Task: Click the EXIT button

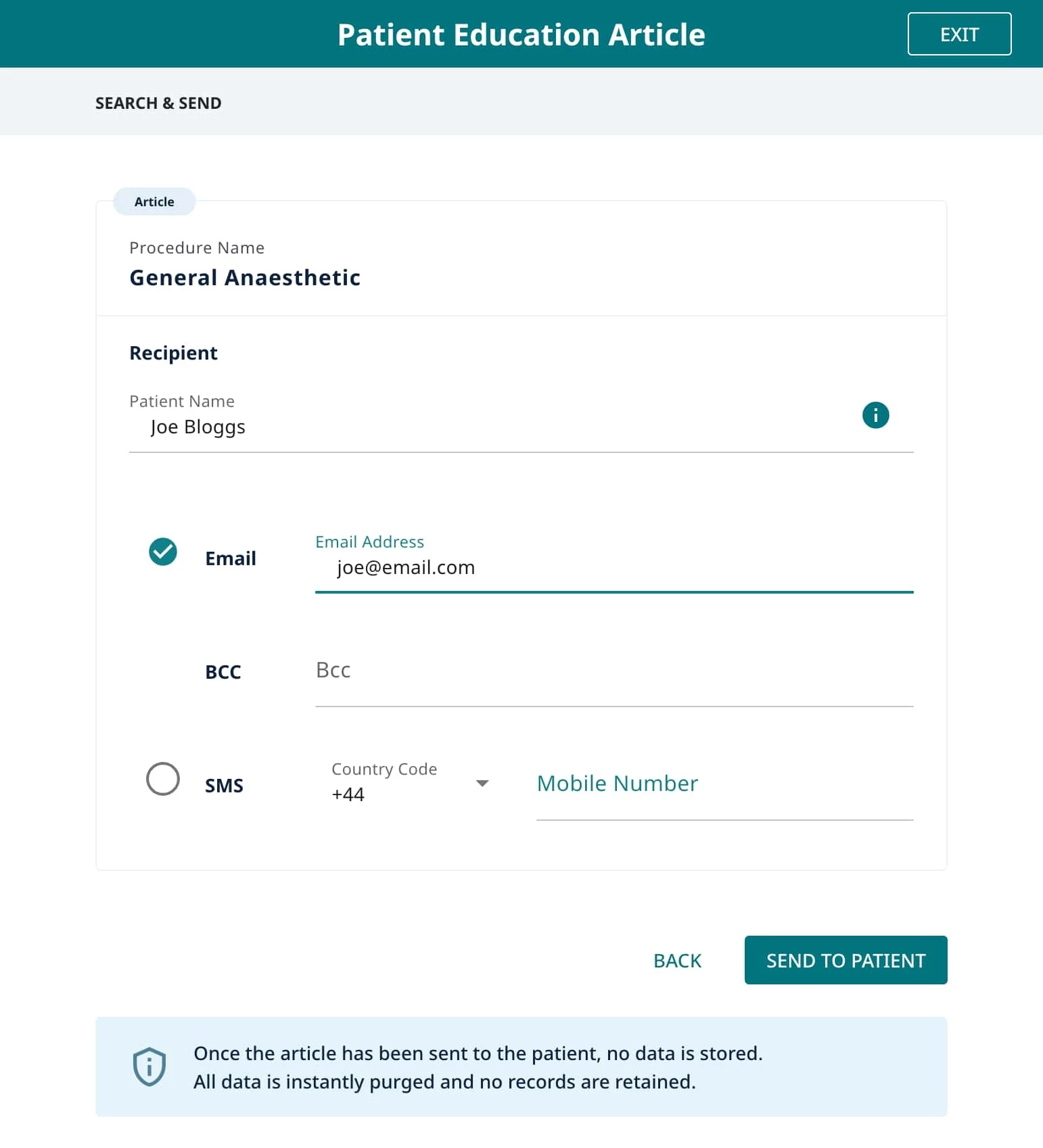Action: pyautogui.click(x=959, y=34)
